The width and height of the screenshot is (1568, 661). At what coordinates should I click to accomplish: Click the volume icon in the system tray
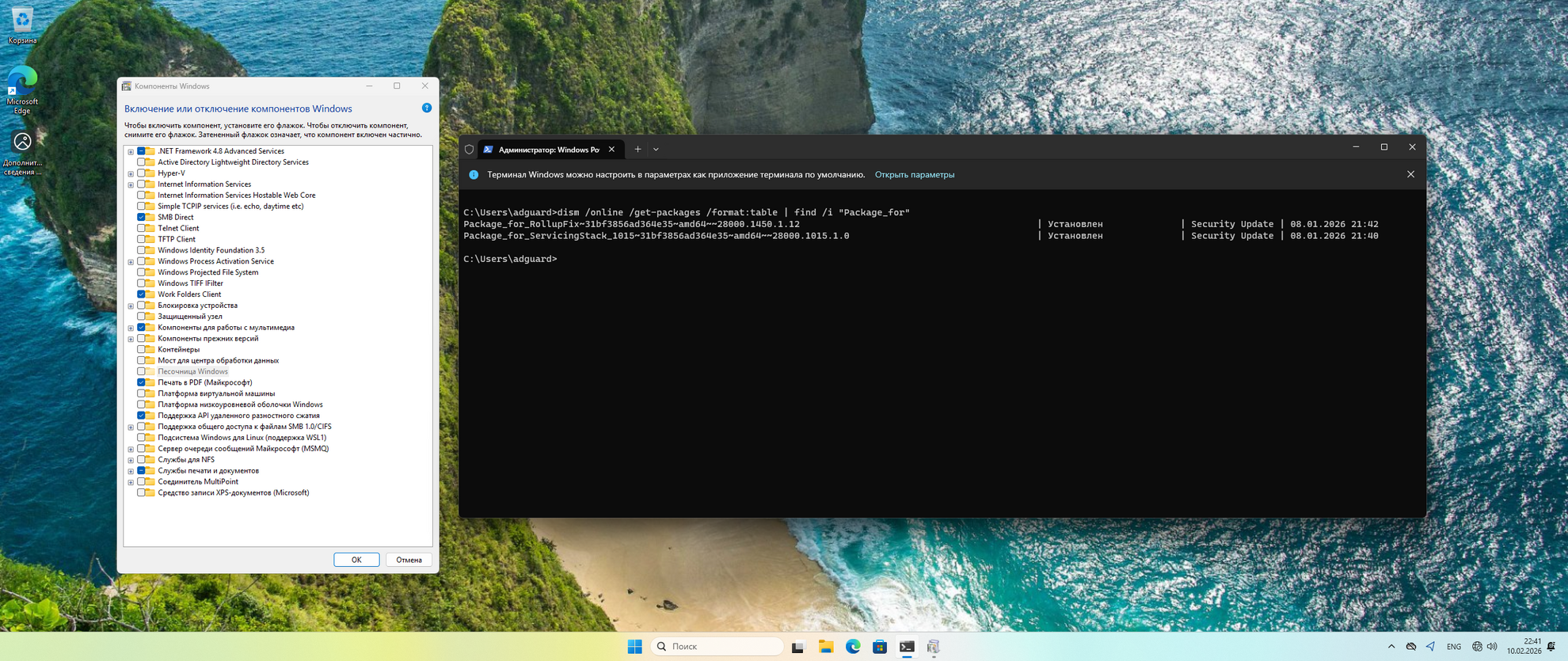(x=1492, y=647)
